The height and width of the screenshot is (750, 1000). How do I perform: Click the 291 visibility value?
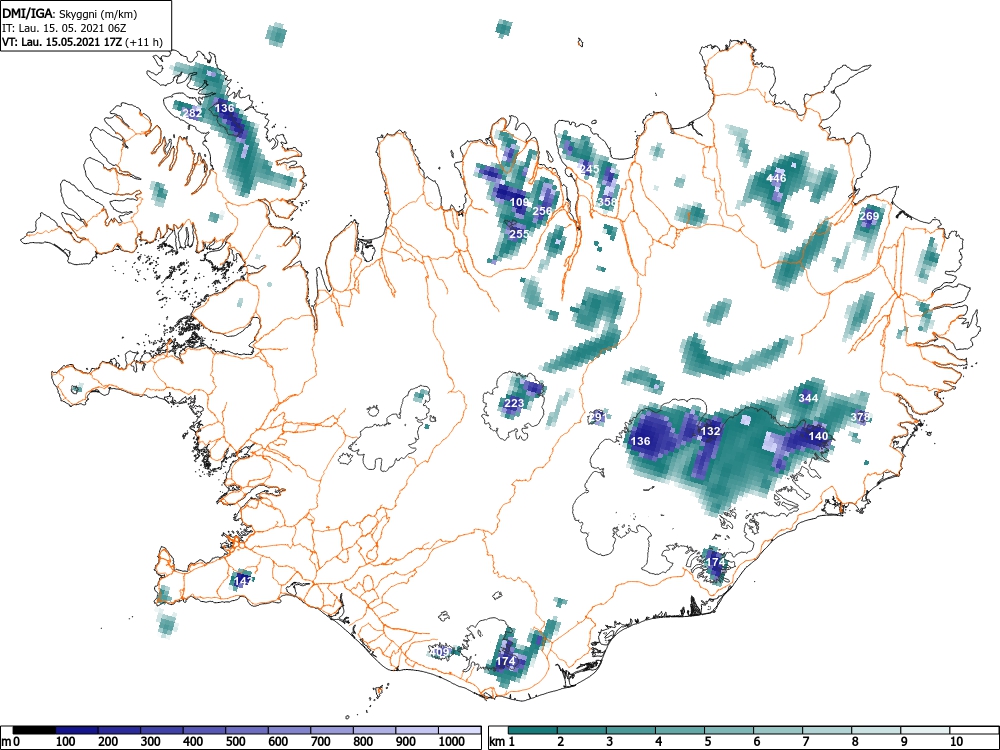coord(598,417)
